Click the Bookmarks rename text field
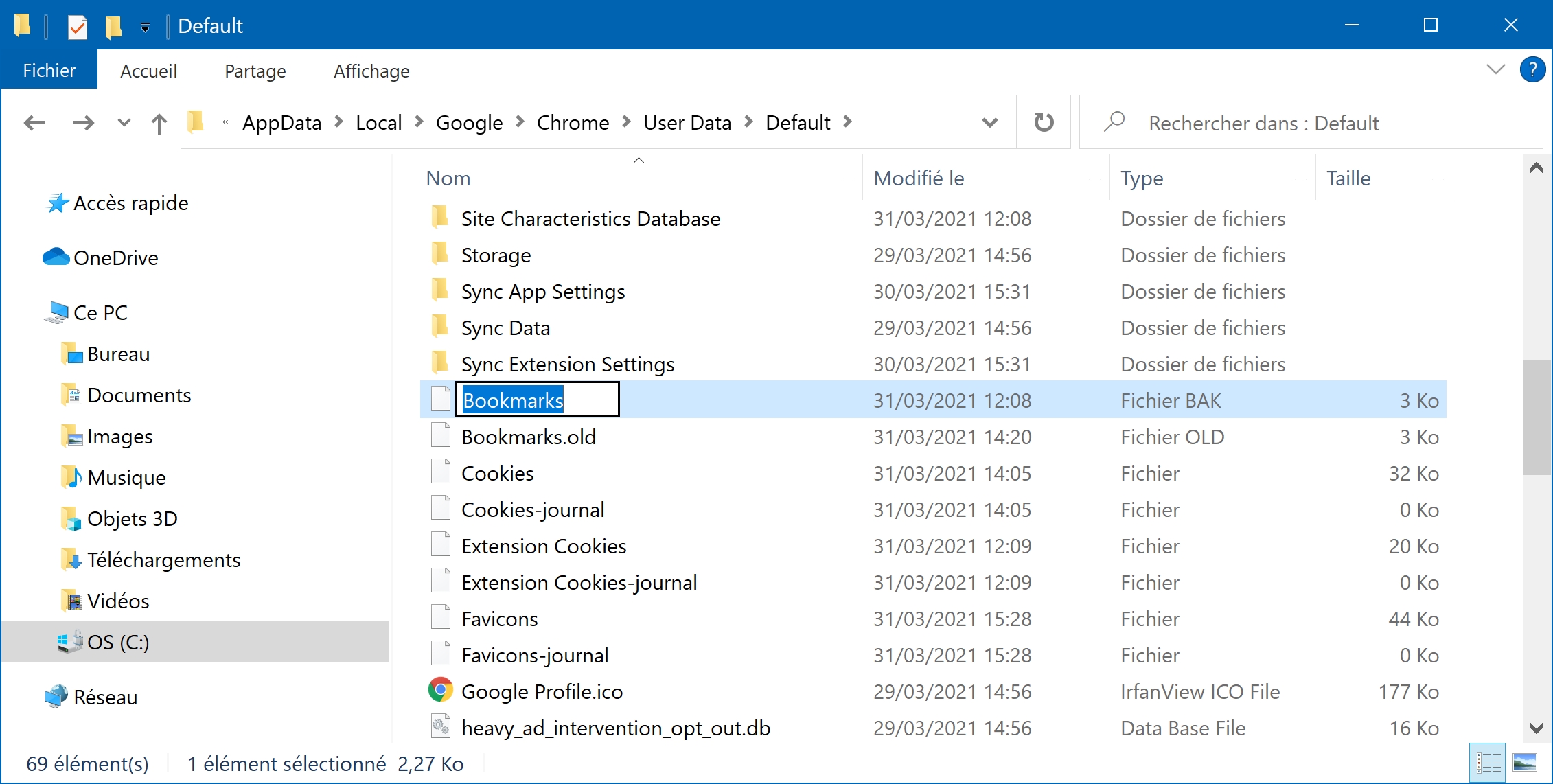 click(538, 400)
